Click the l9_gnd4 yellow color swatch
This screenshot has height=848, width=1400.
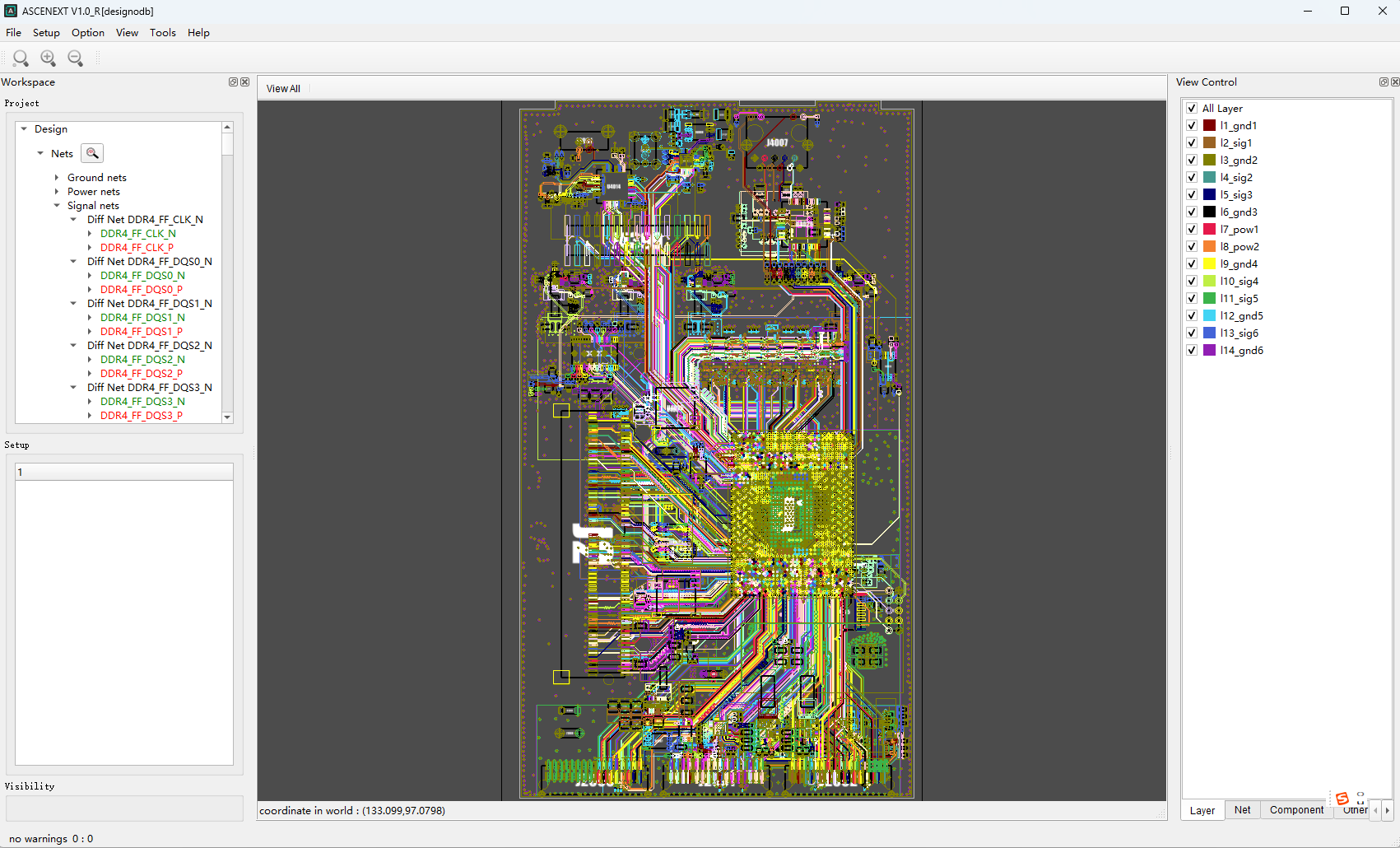tap(1209, 264)
